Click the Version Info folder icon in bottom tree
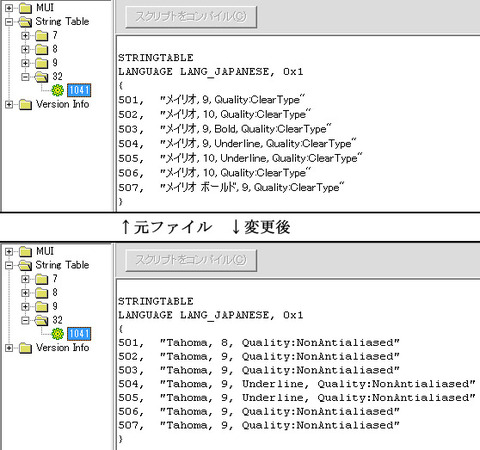This screenshot has height=450, width=480. tap(25, 348)
